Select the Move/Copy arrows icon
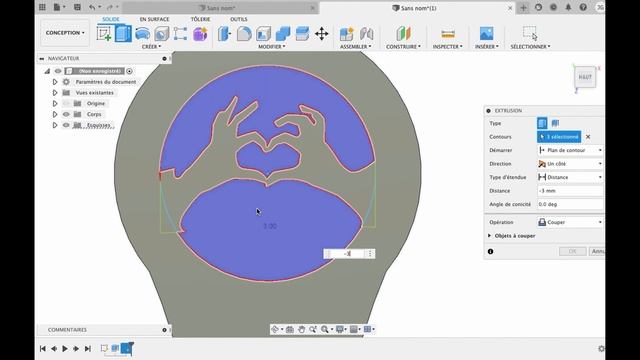The width and height of the screenshot is (640, 360). (322, 34)
